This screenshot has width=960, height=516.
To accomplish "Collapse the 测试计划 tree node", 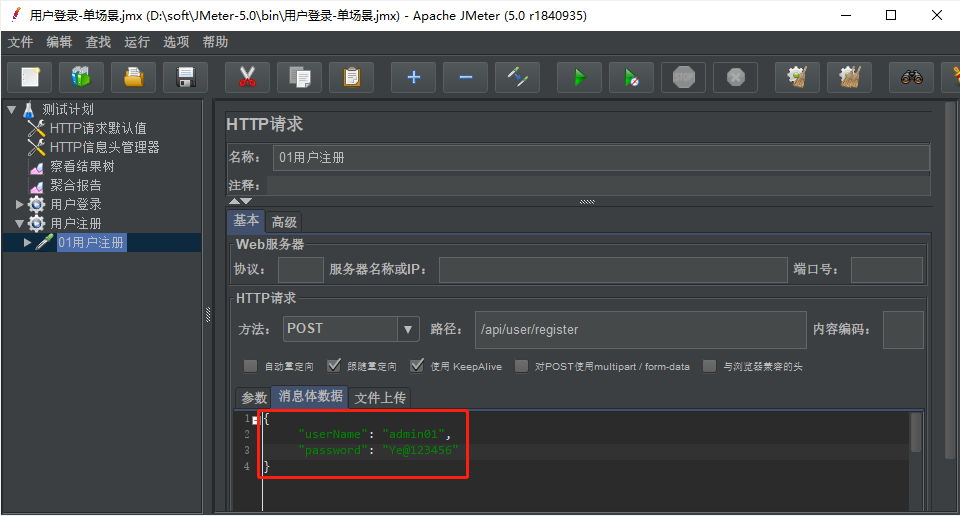I will pyautogui.click(x=12, y=110).
